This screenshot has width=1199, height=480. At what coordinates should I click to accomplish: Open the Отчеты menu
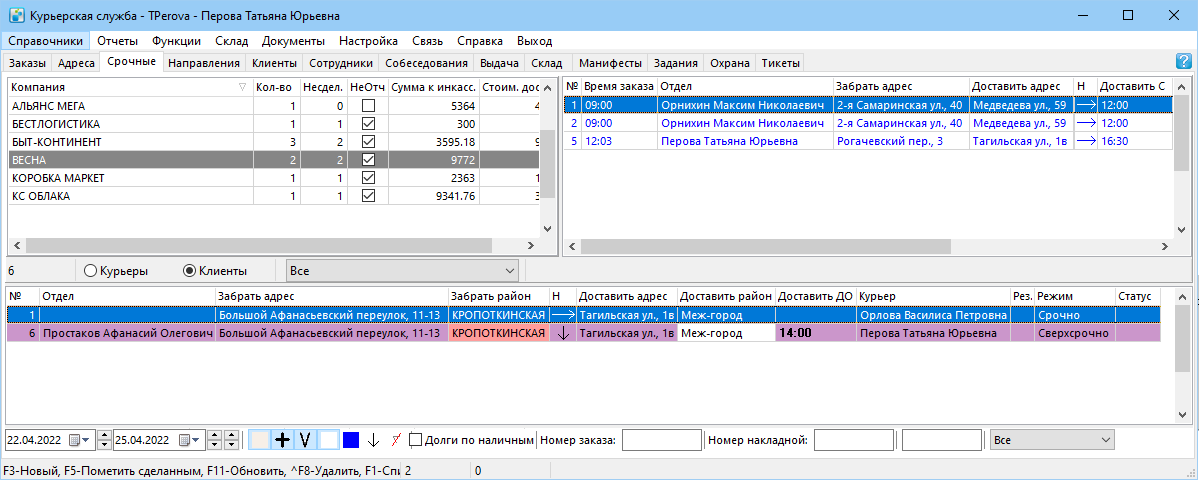point(118,41)
